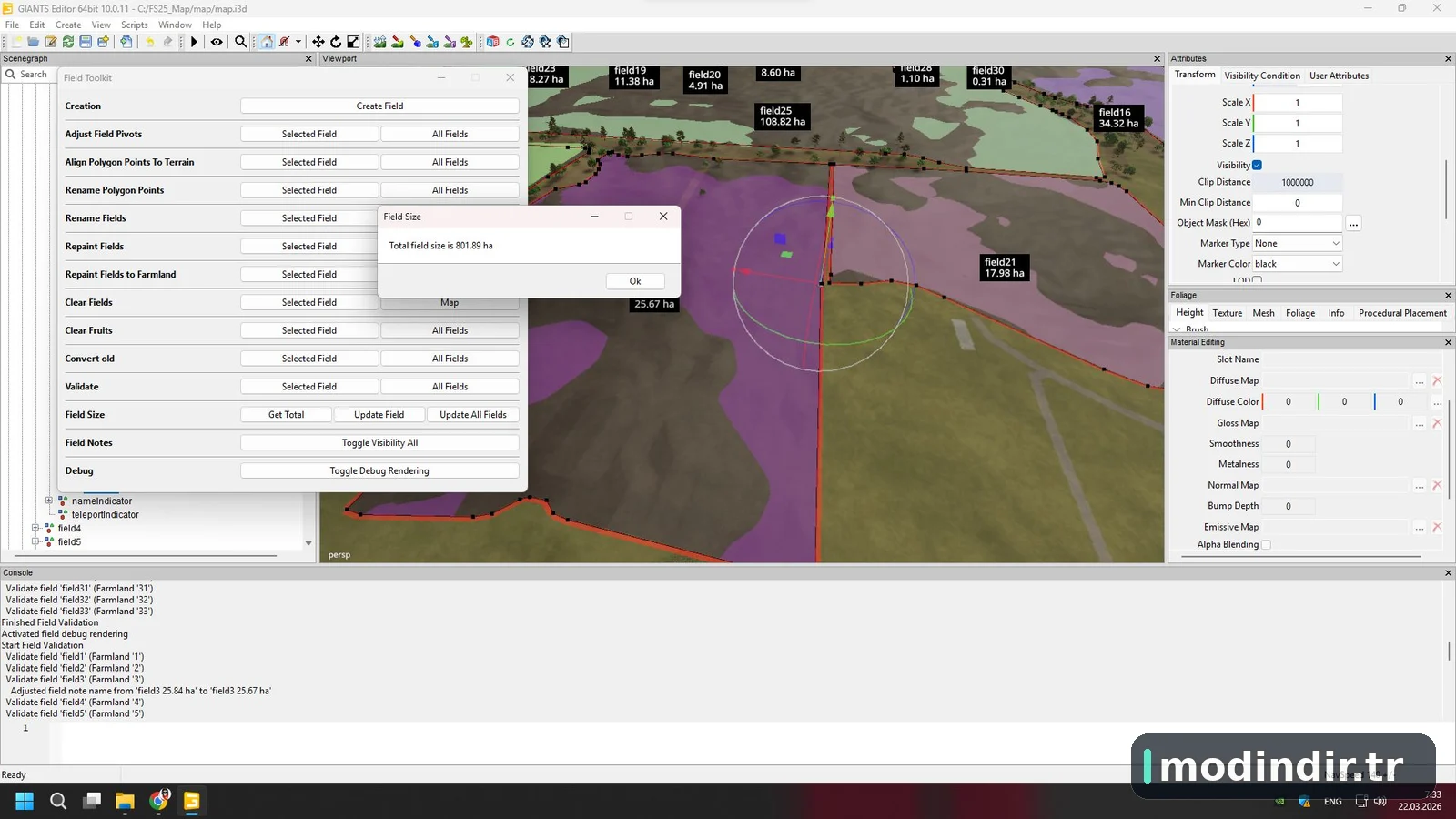Click the Create Field button

(379, 106)
